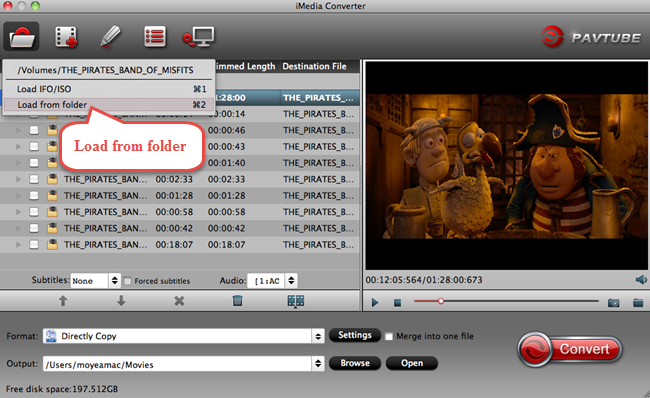Open the Output path dropdown

pos(184,364)
